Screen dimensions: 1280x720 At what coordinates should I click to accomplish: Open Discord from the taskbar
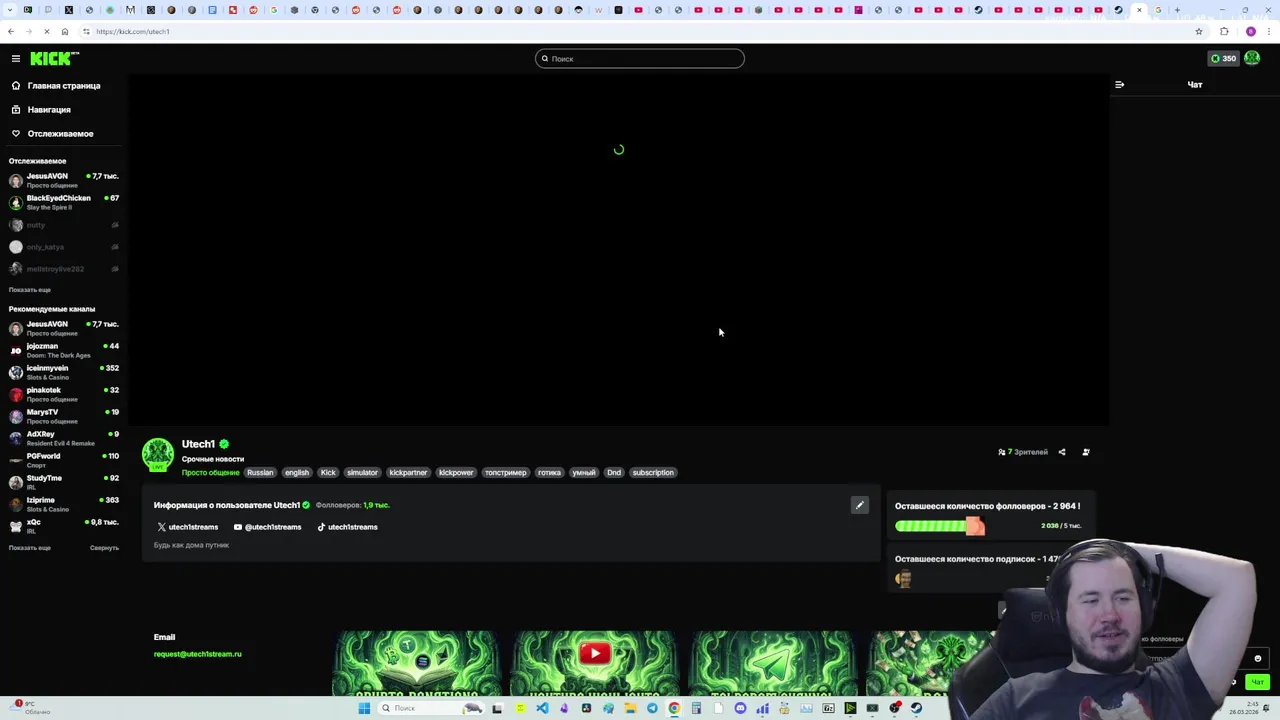tap(740, 708)
